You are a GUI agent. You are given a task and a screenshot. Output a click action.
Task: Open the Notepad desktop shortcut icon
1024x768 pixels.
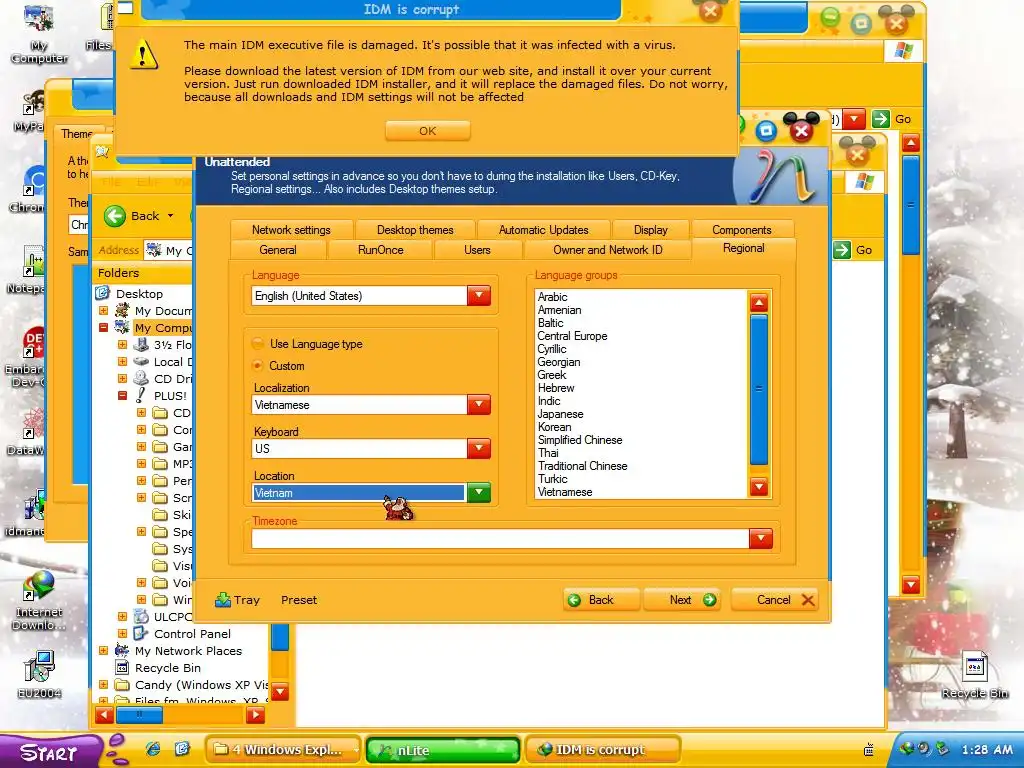coord(29,269)
